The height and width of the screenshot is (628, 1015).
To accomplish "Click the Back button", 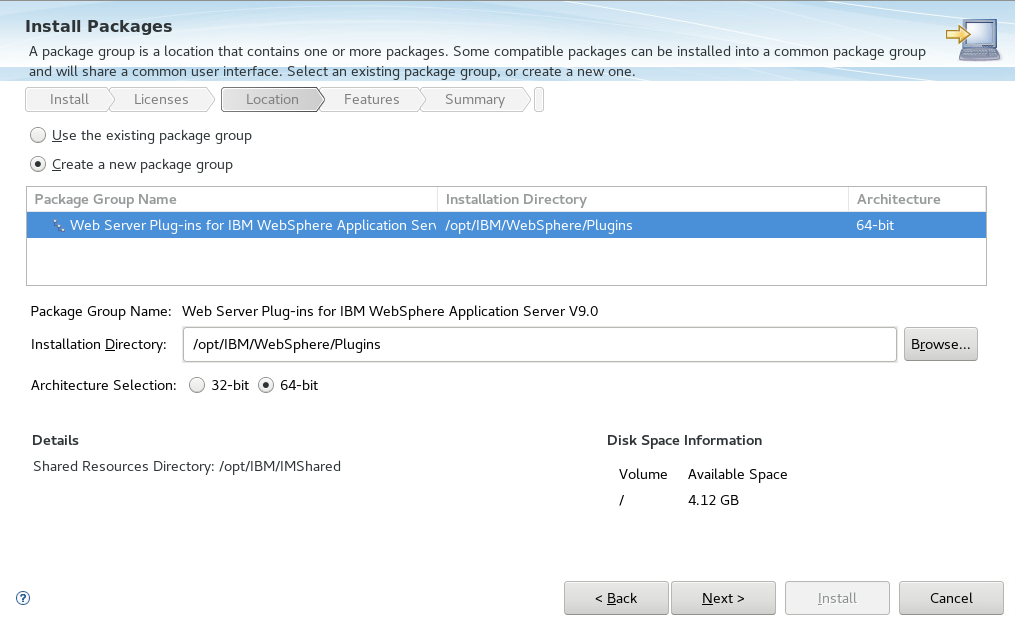I will [616, 598].
